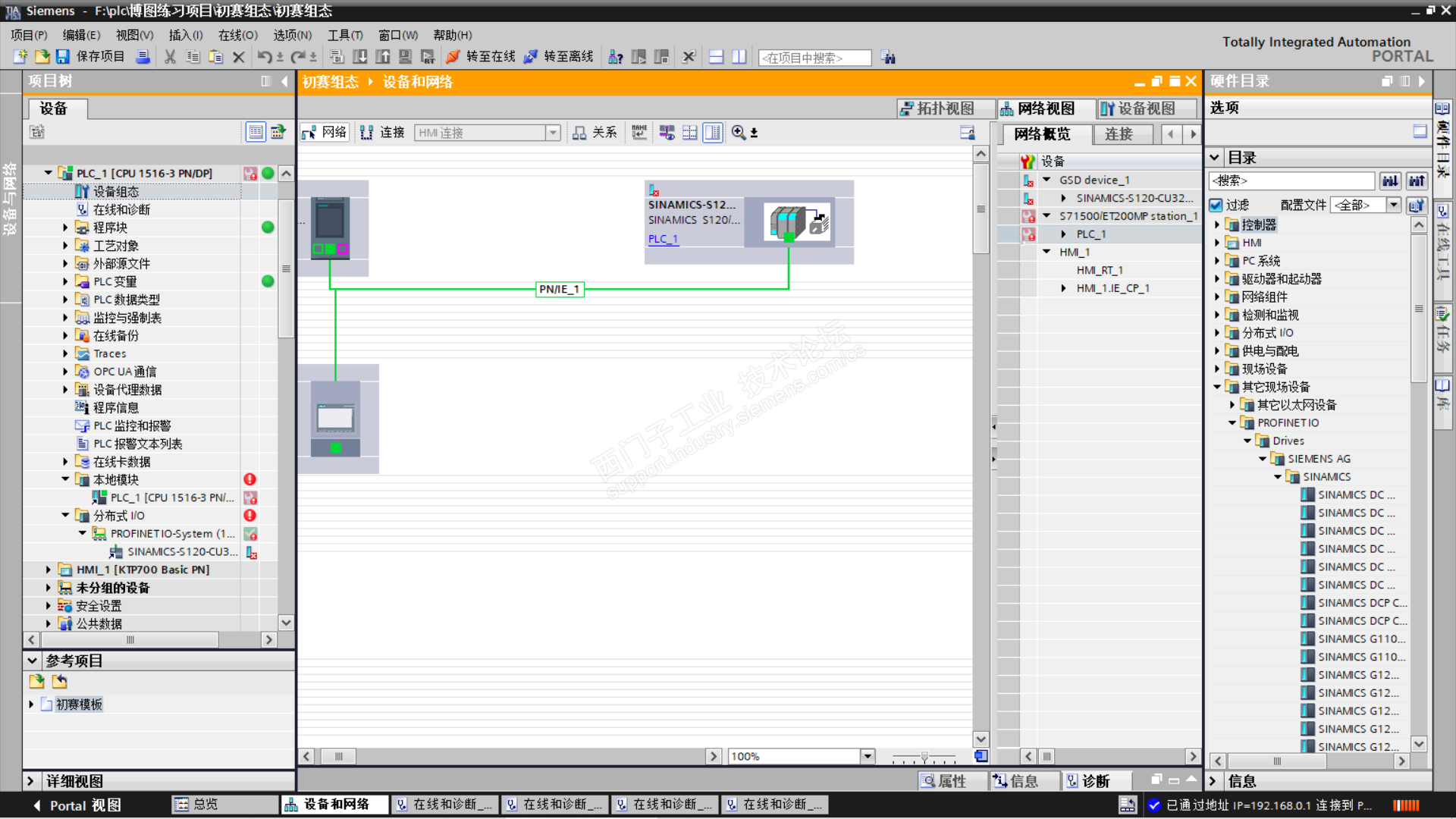Toggle the Network mode button
Screen dimensions: 1456x819
[x=324, y=133]
